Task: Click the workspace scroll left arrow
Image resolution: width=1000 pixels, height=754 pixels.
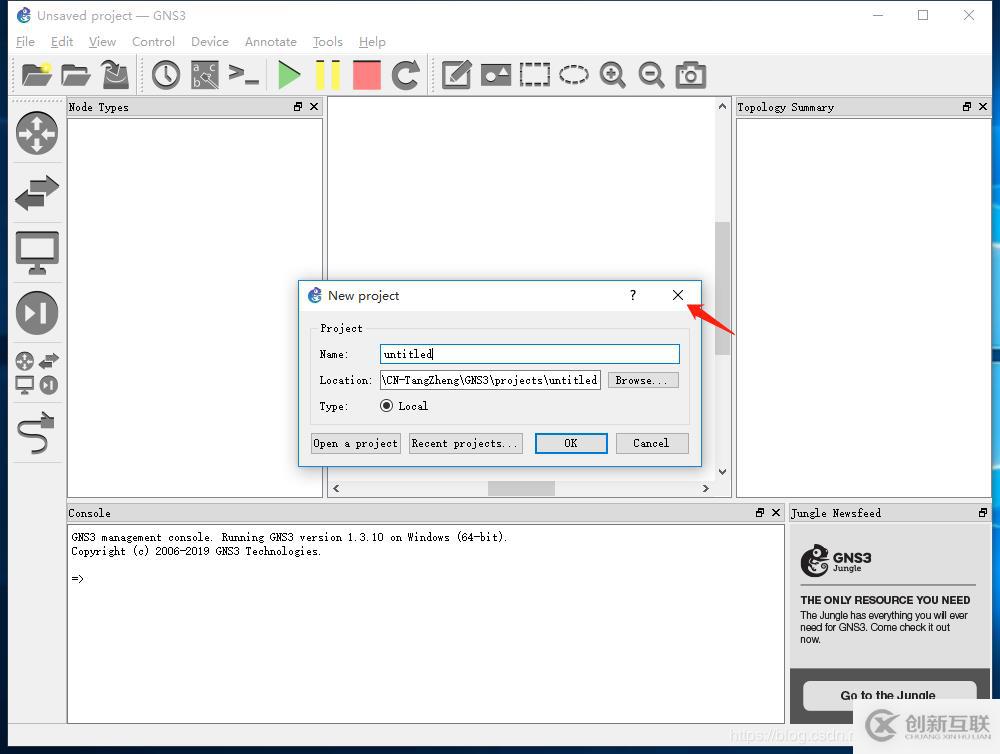Action: [336, 489]
